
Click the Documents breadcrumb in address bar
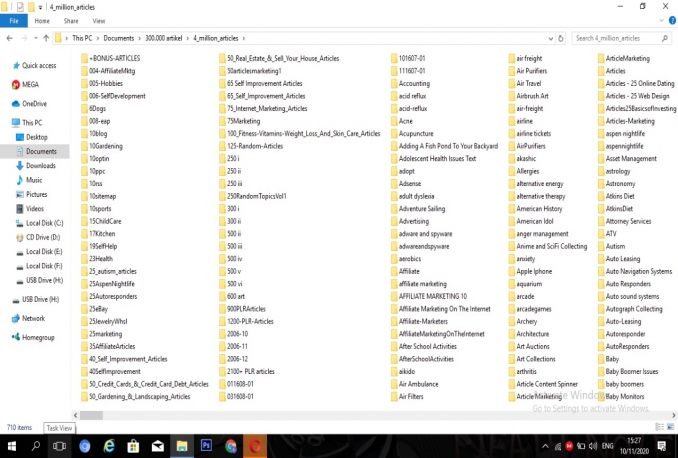point(117,38)
